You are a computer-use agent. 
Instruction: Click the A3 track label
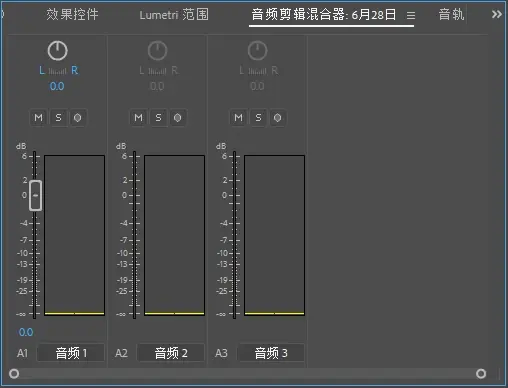point(221,353)
